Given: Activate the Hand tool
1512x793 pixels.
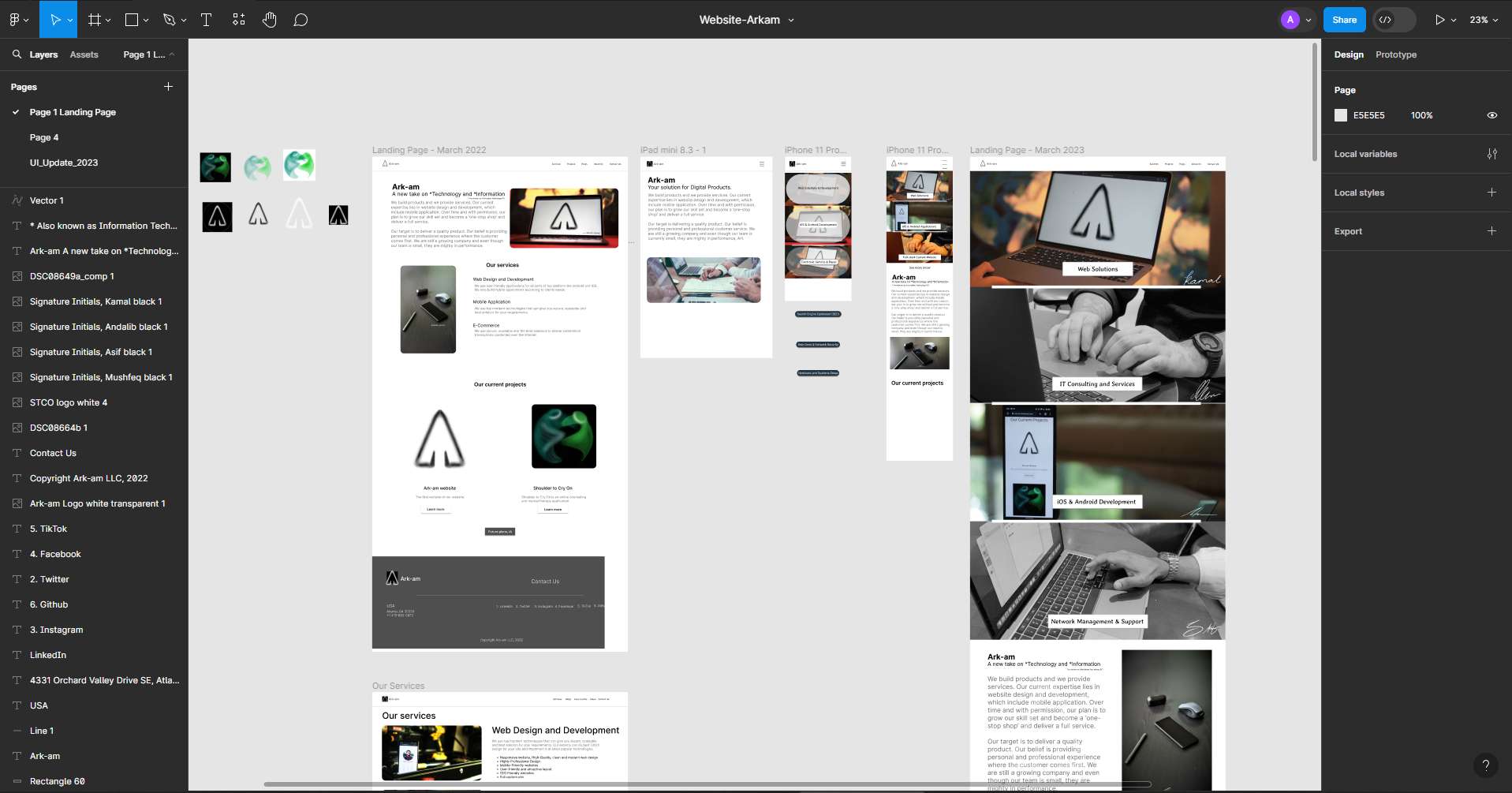Looking at the screenshot, I should [269, 19].
